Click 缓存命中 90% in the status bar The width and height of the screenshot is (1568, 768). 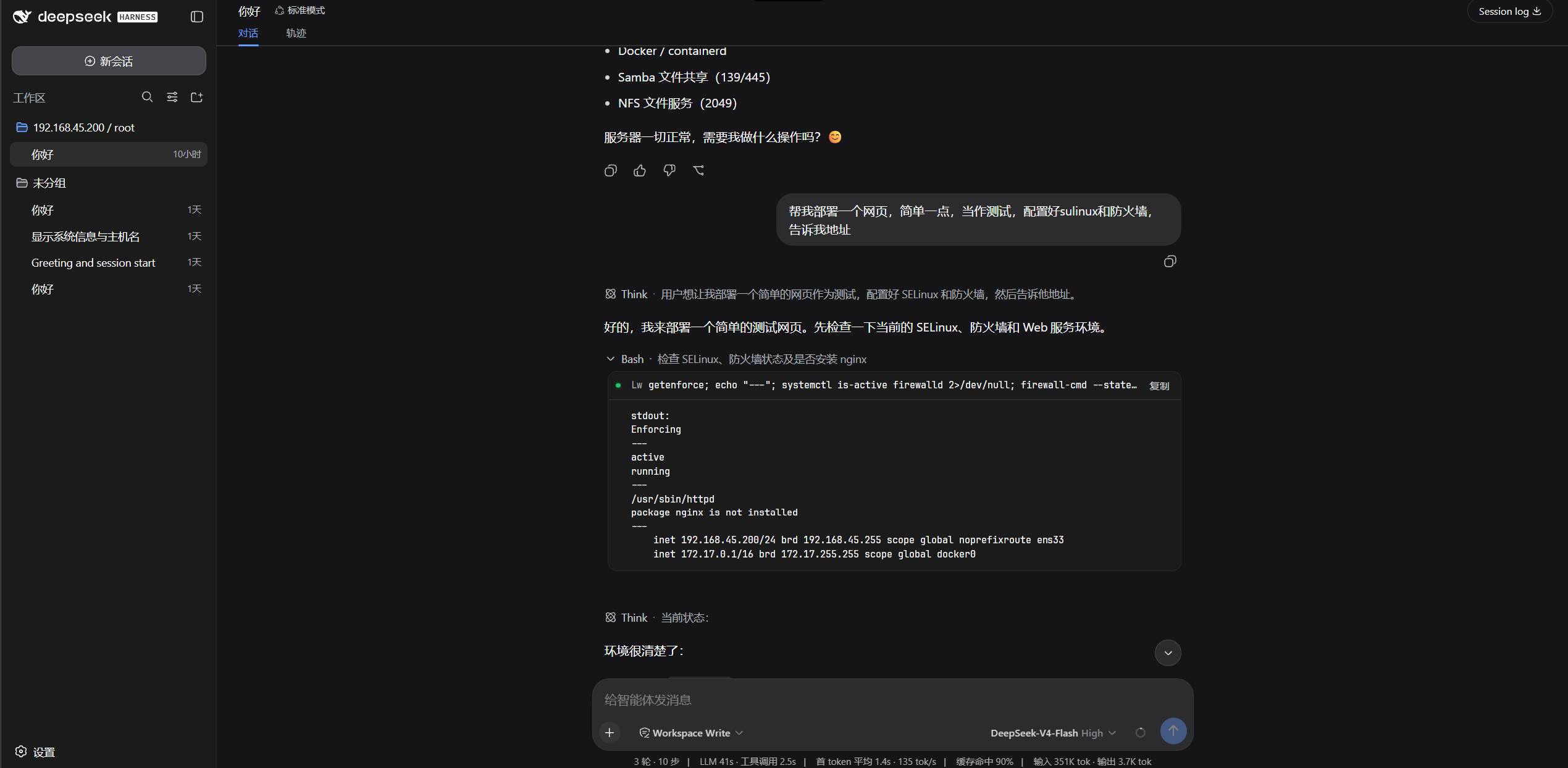[984, 761]
